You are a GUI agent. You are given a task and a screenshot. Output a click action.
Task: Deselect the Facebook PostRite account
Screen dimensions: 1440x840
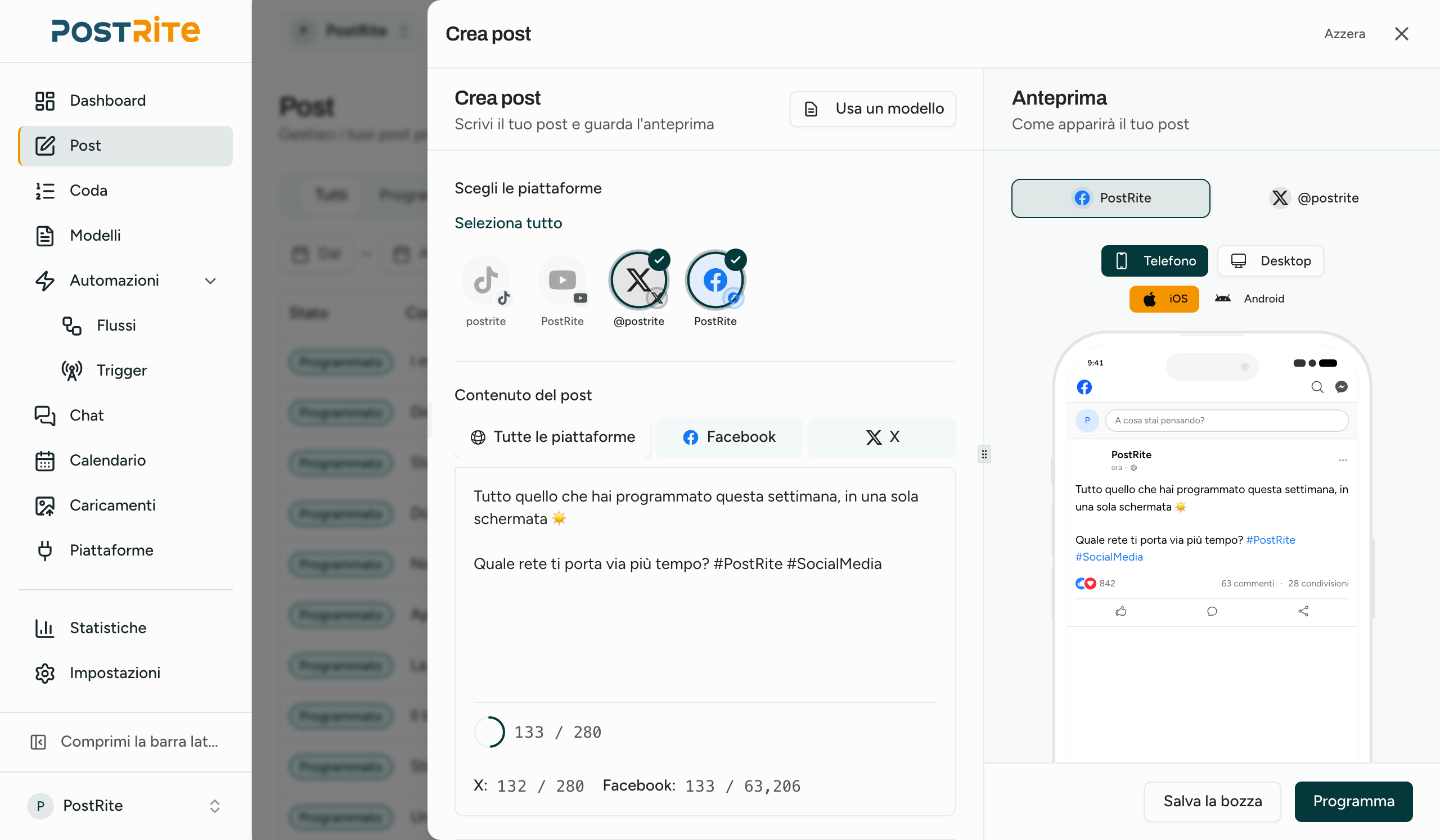coord(715,281)
